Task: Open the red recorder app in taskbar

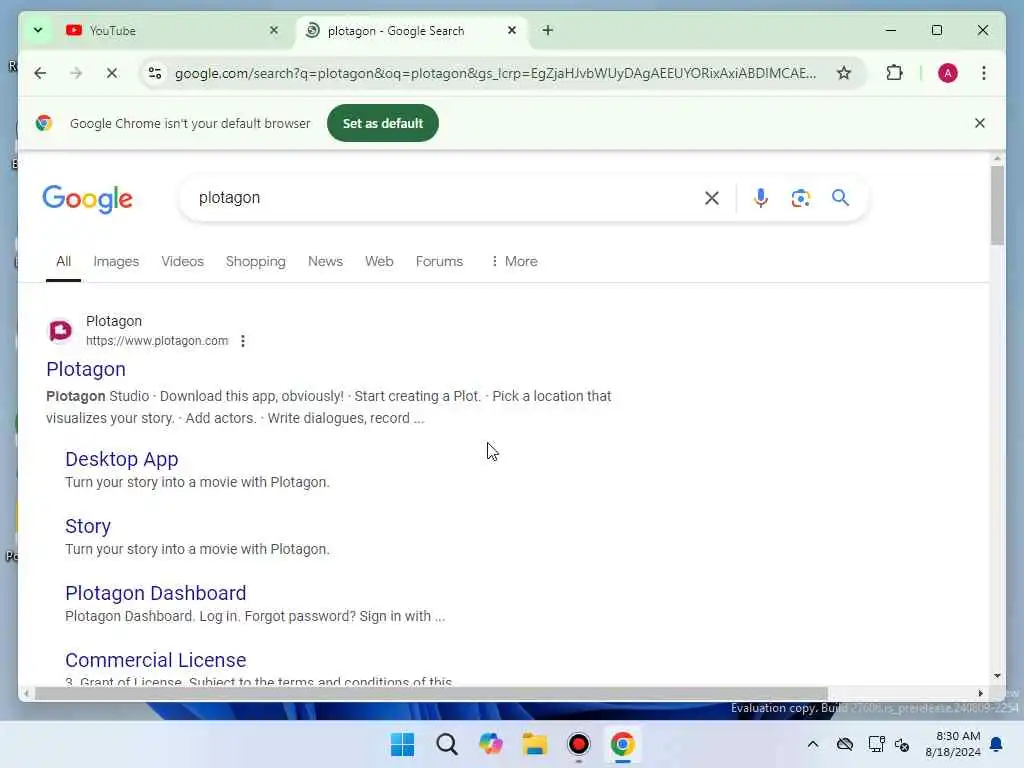Action: (x=579, y=744)
